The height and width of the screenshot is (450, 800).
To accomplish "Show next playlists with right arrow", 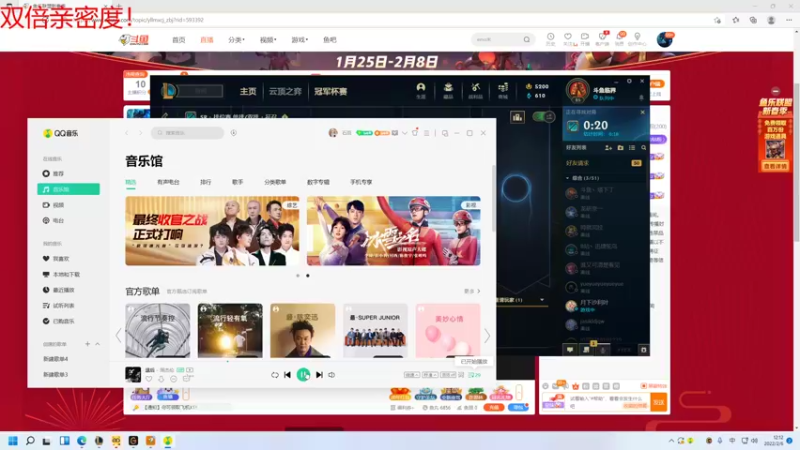I will [487, 336].
